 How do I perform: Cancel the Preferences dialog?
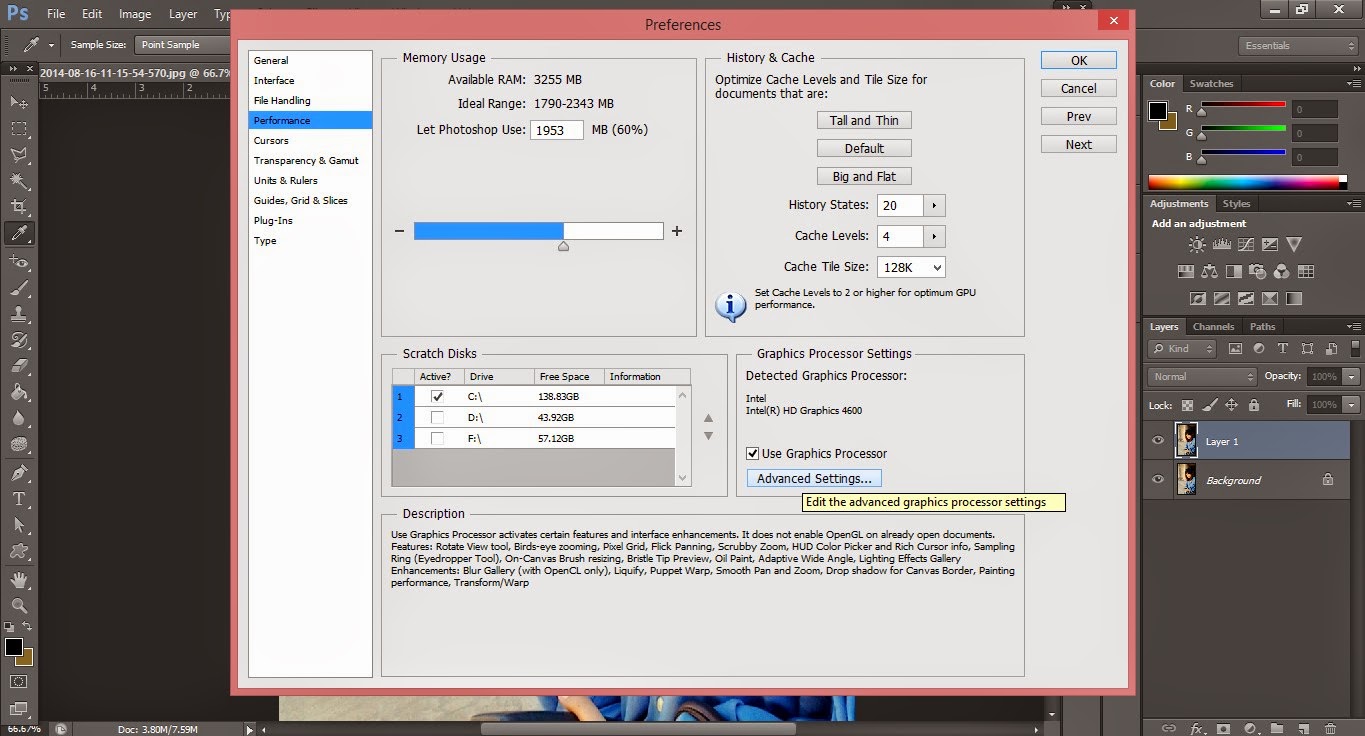coord(1079,88)
